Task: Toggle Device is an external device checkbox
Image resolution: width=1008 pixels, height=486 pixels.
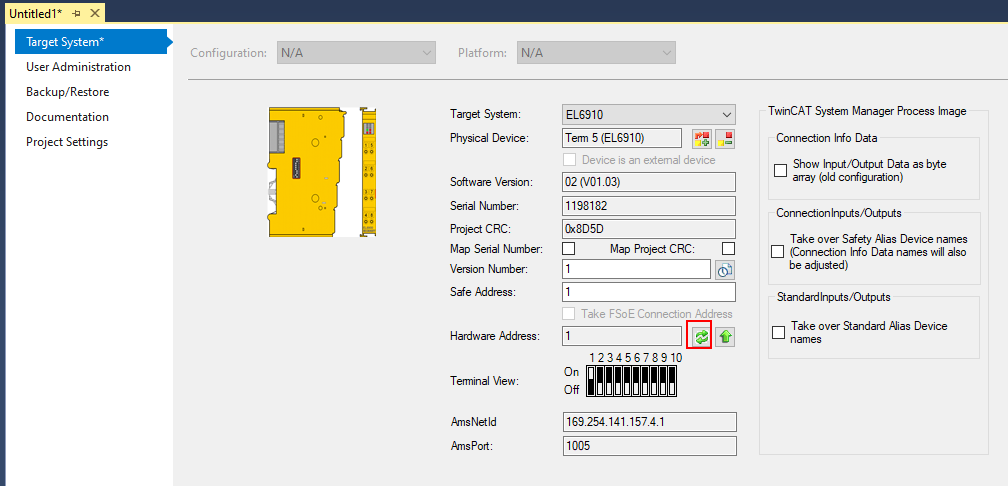Action: click(569, 159)
